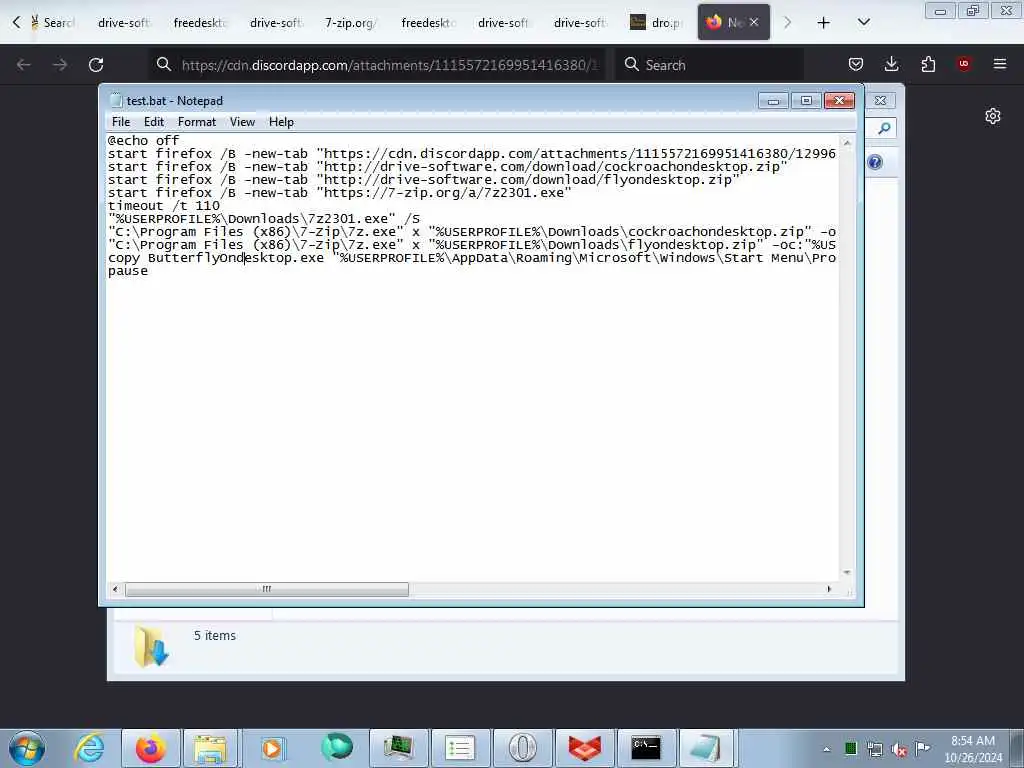1024x768 pixels.
Task: Click Notepad horizontal scrollbar left arrow
Action: tap(116, 589)
